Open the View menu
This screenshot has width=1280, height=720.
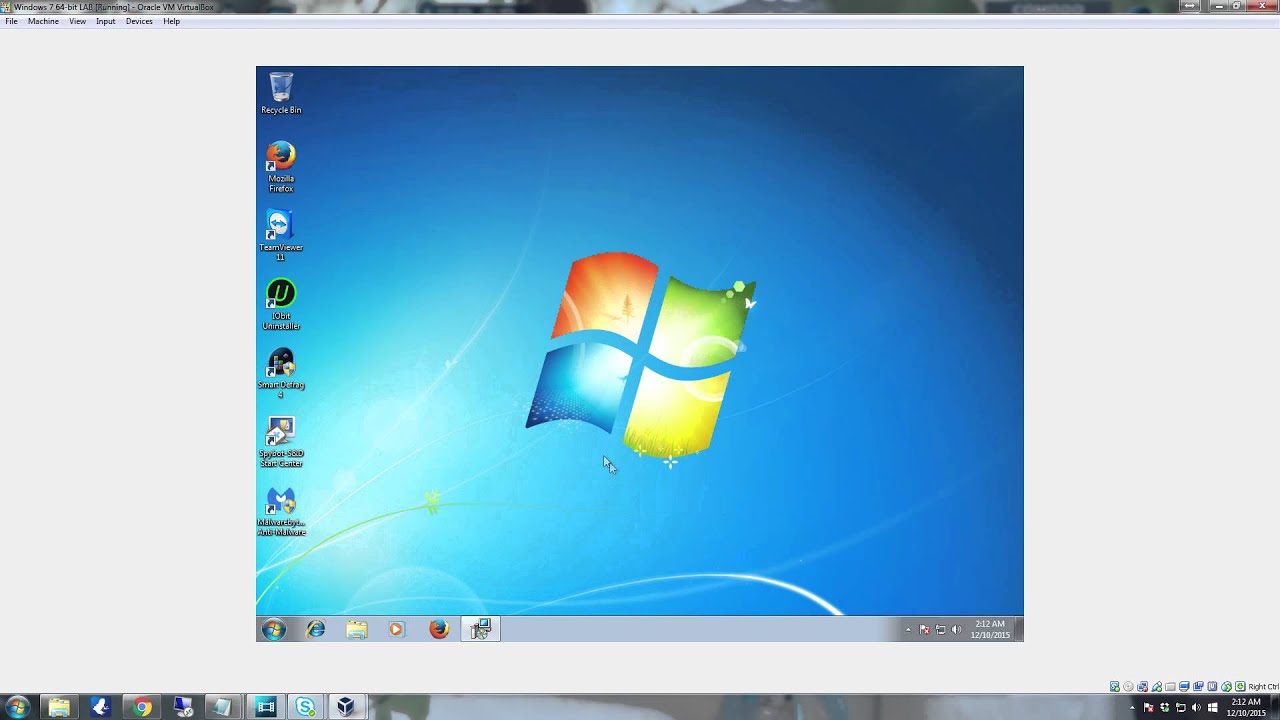point(77,21)
